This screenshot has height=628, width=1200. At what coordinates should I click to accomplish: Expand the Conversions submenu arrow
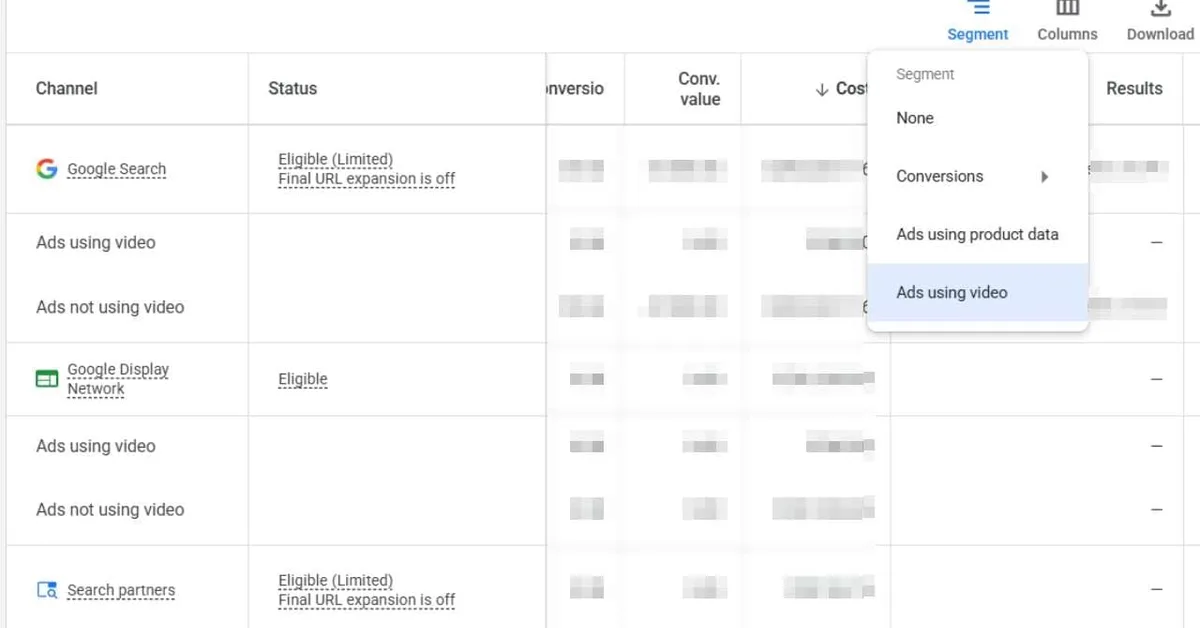click(x=1044, y=177)
